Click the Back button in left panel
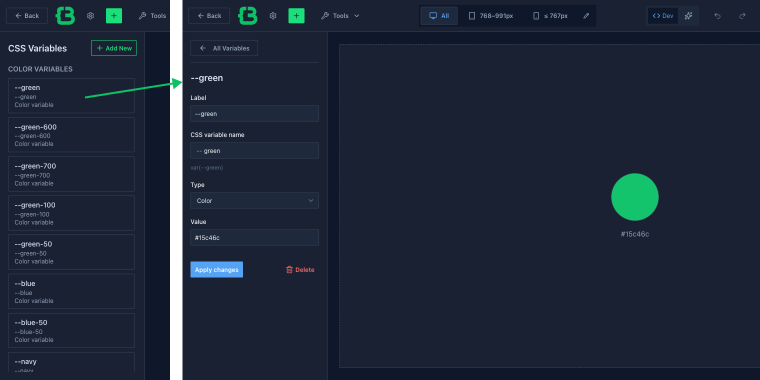Screen dimensions: 760x380 [27, 16]
